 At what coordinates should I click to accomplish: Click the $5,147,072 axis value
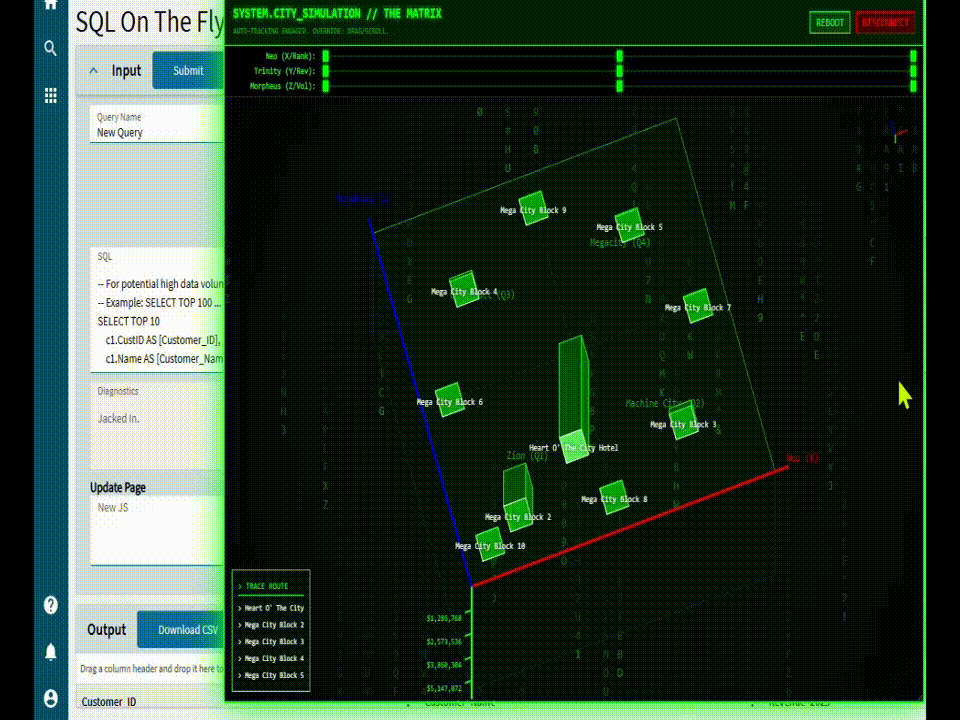pos(444,688)
